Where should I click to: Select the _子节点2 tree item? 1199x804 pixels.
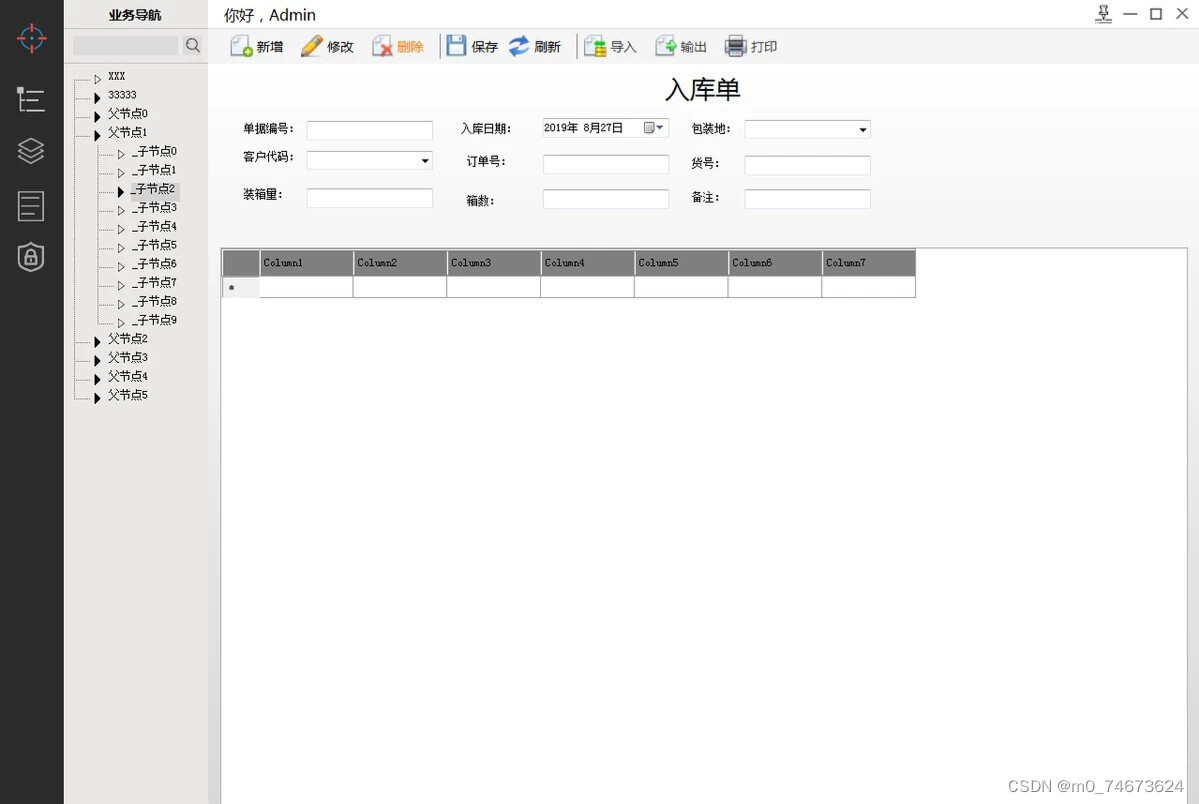pos(154,188)
